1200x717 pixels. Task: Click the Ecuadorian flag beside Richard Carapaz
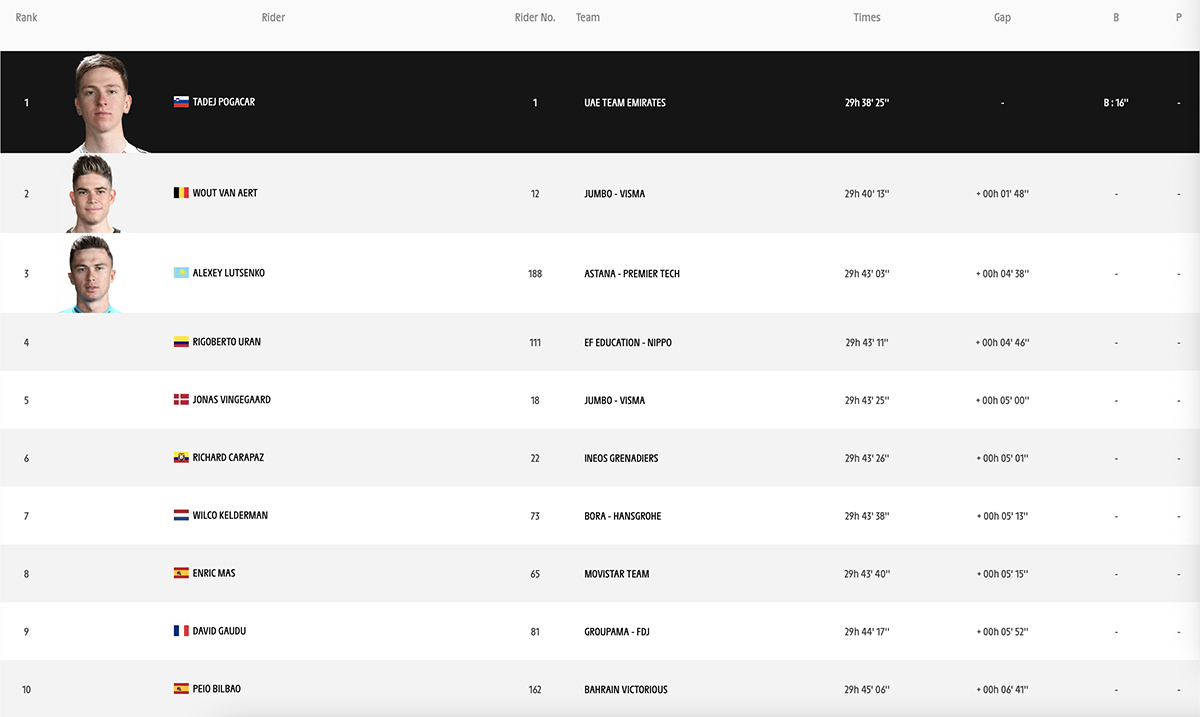coord(181,458)
